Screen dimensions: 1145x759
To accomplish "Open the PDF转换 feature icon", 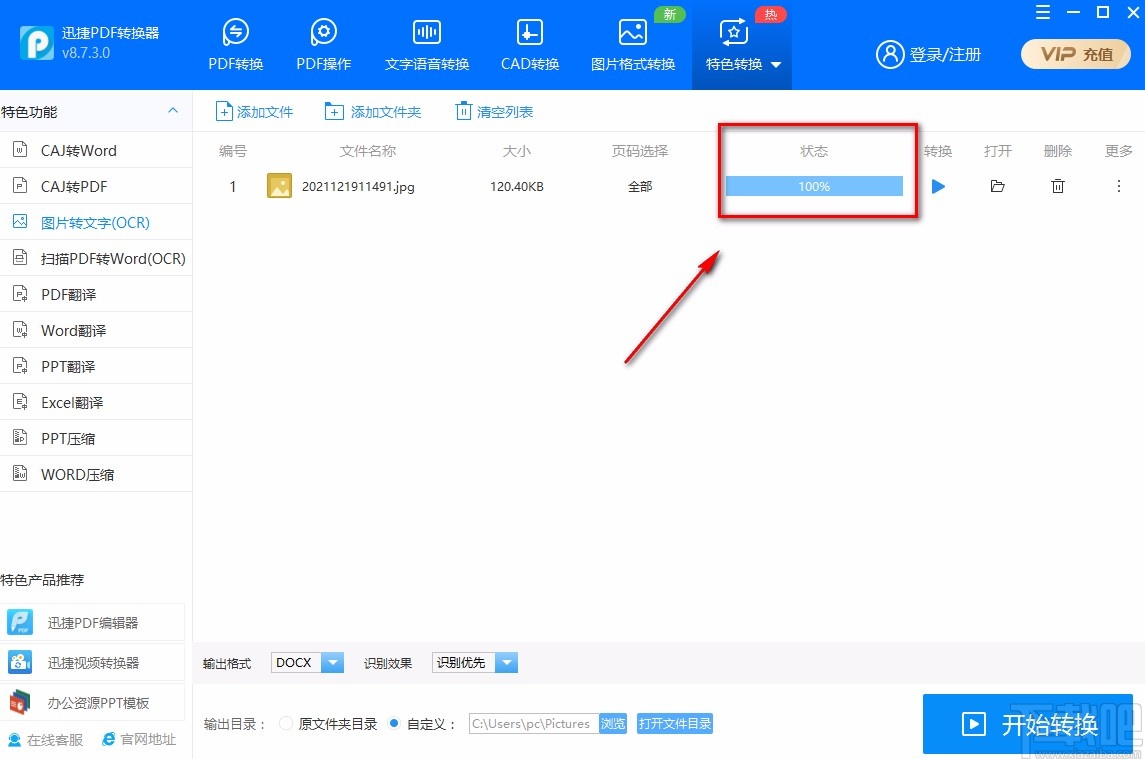I will click(x=236, y=43).
